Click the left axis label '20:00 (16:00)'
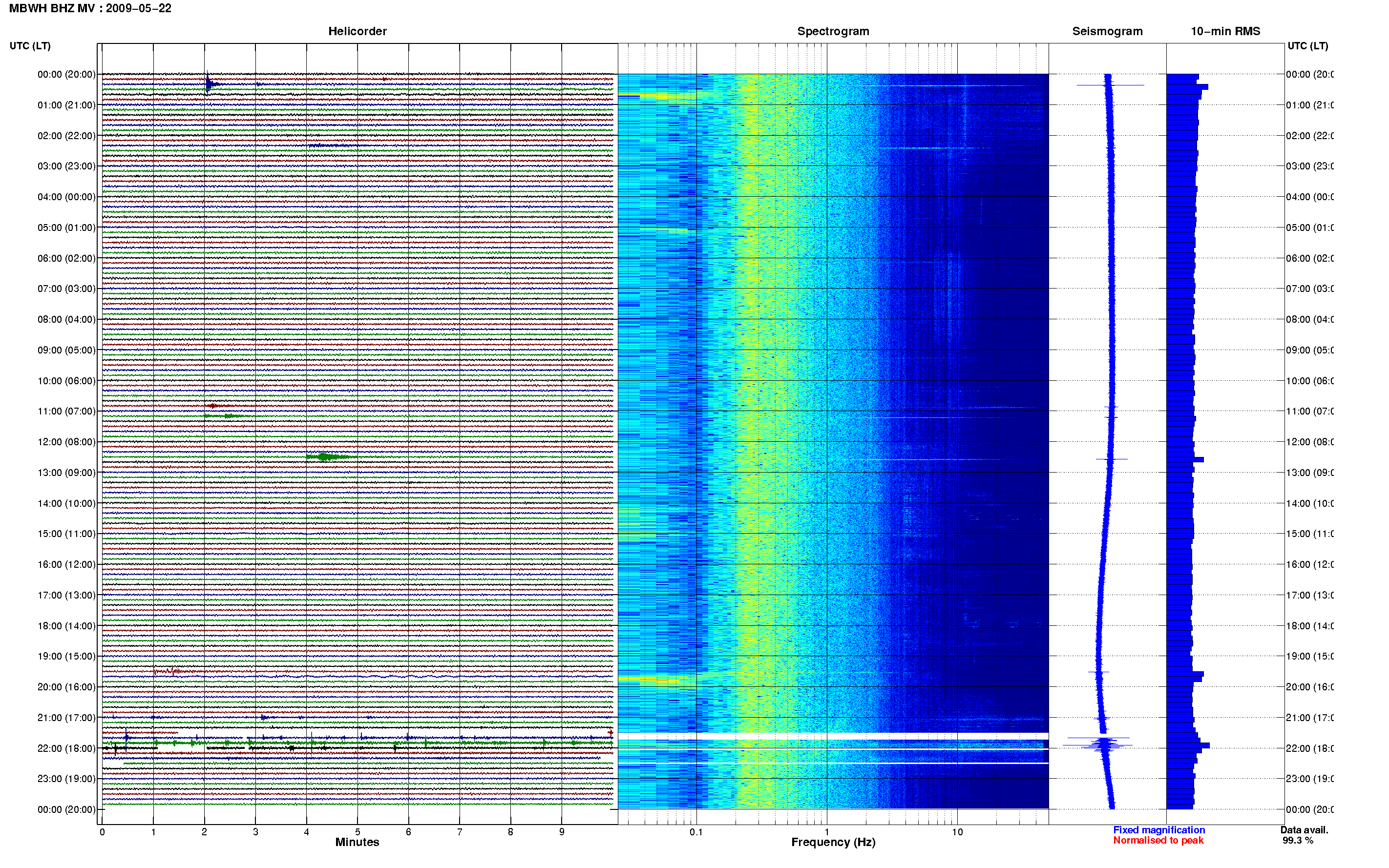 tap(66, 686)
